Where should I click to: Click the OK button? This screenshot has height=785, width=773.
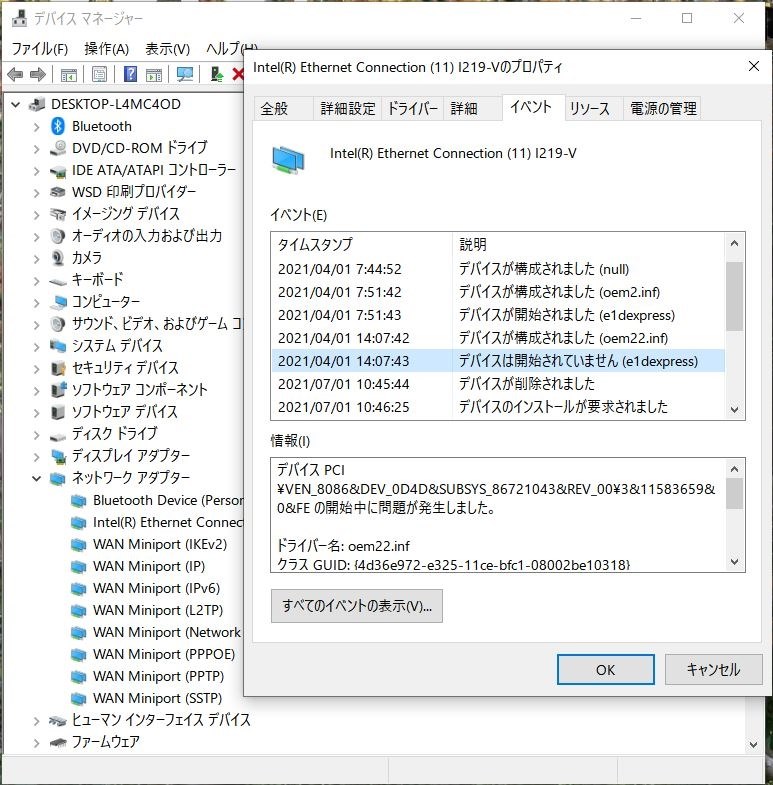(605, 670)
